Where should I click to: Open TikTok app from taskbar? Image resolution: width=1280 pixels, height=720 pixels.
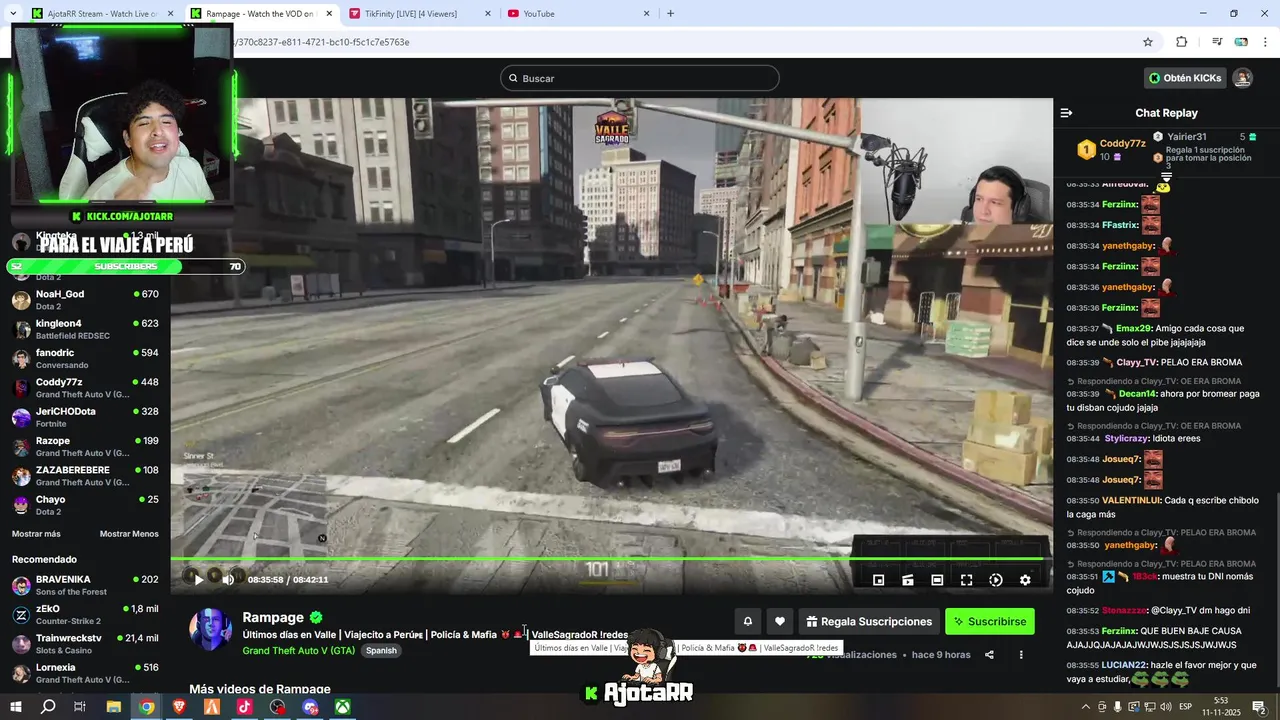click(244, 707)
